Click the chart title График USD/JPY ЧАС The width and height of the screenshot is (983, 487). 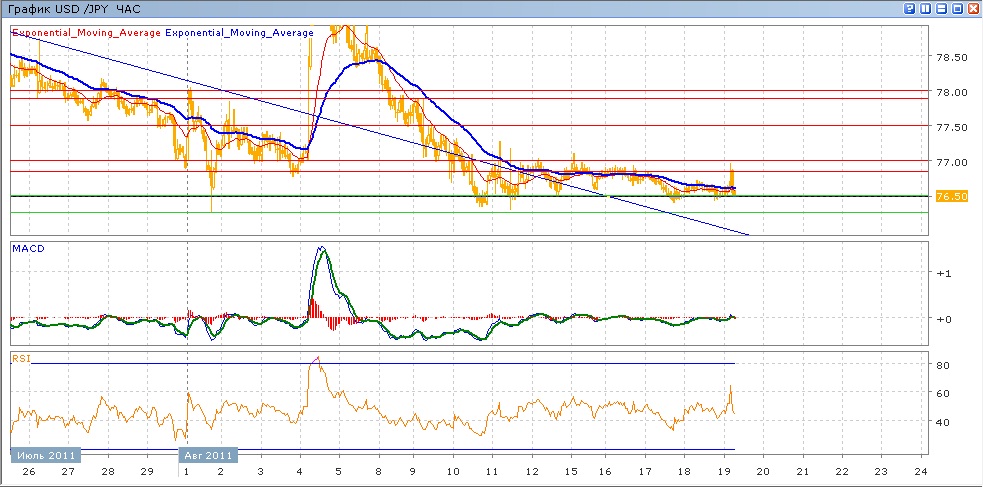(75, 8)
